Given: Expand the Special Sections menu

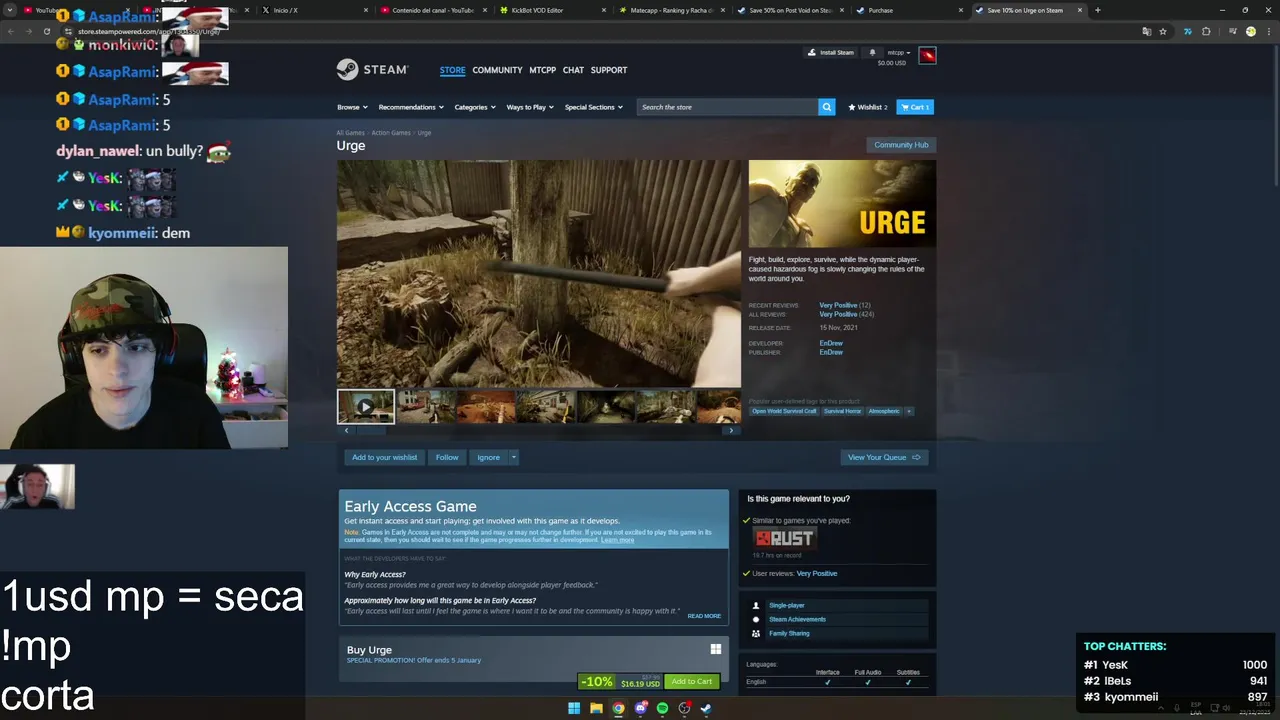Looking at the screenshot, I should tap(594, 107).
